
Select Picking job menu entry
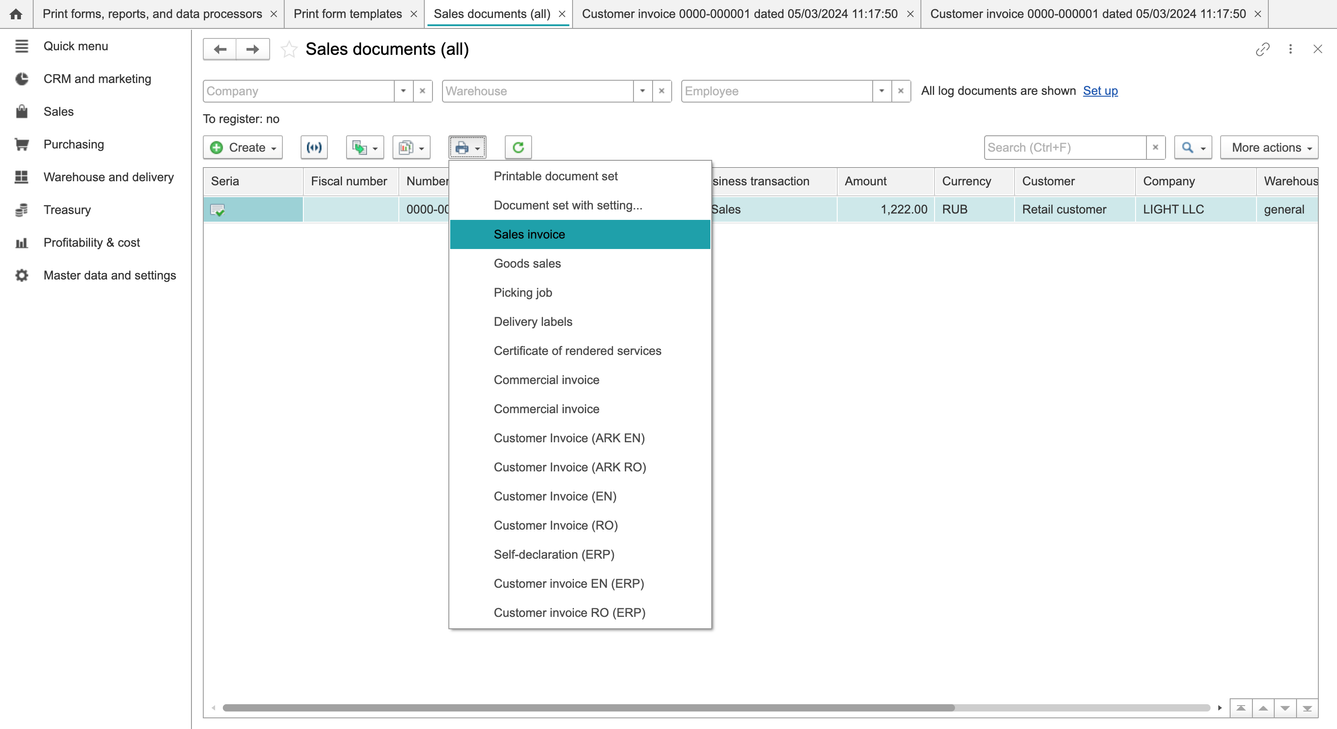(x=580, y=292)
